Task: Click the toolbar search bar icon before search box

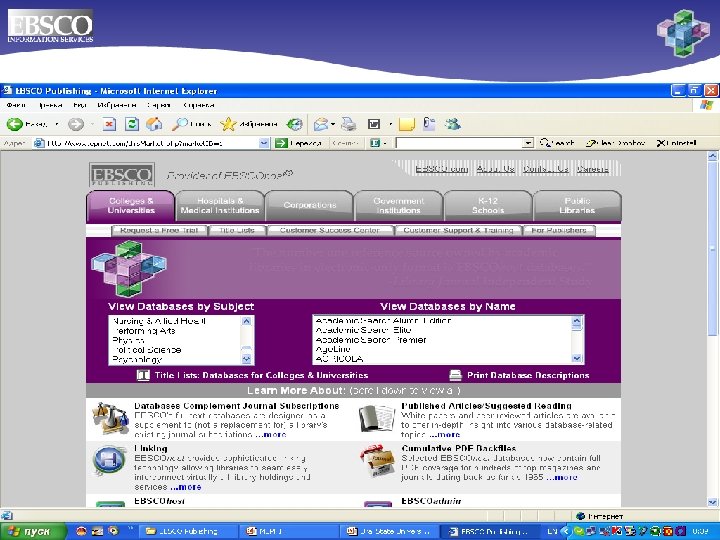Action: (x=375, y=143)
